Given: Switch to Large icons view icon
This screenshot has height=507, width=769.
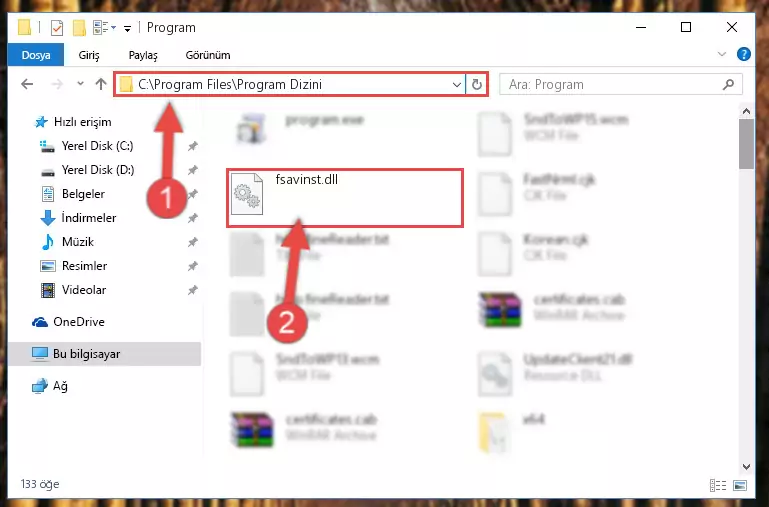Looking at the screenshot, I should coord(740,485).
